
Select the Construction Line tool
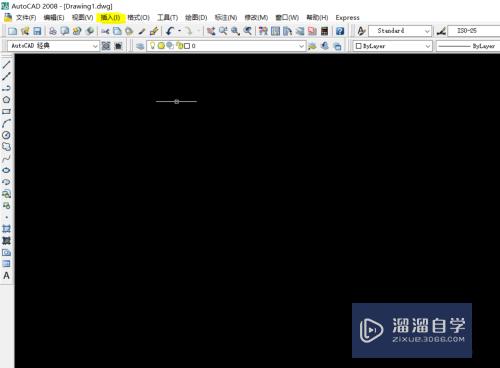coord(6,76)
